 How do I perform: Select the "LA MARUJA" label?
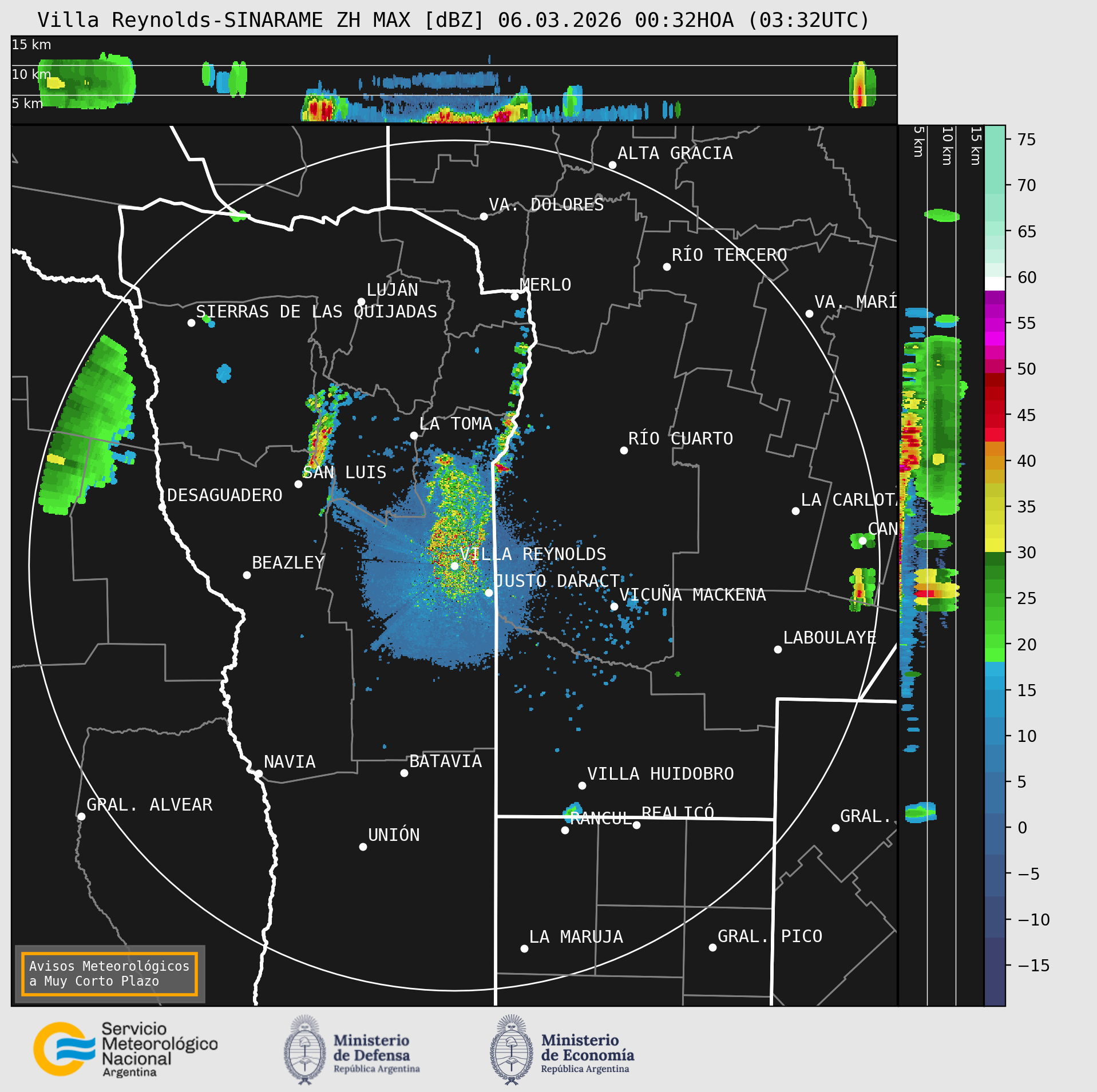576,937
